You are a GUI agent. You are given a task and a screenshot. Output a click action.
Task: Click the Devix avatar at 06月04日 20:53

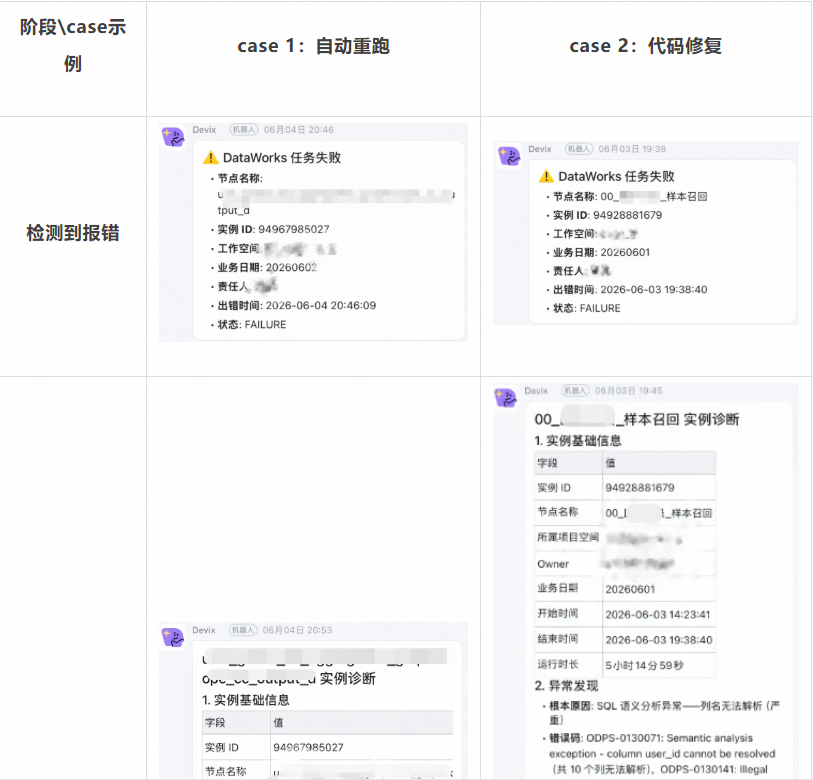click(173, 637)
